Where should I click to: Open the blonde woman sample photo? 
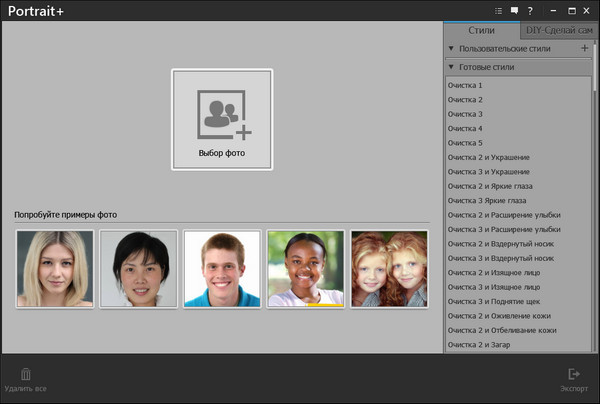point(55,268)
